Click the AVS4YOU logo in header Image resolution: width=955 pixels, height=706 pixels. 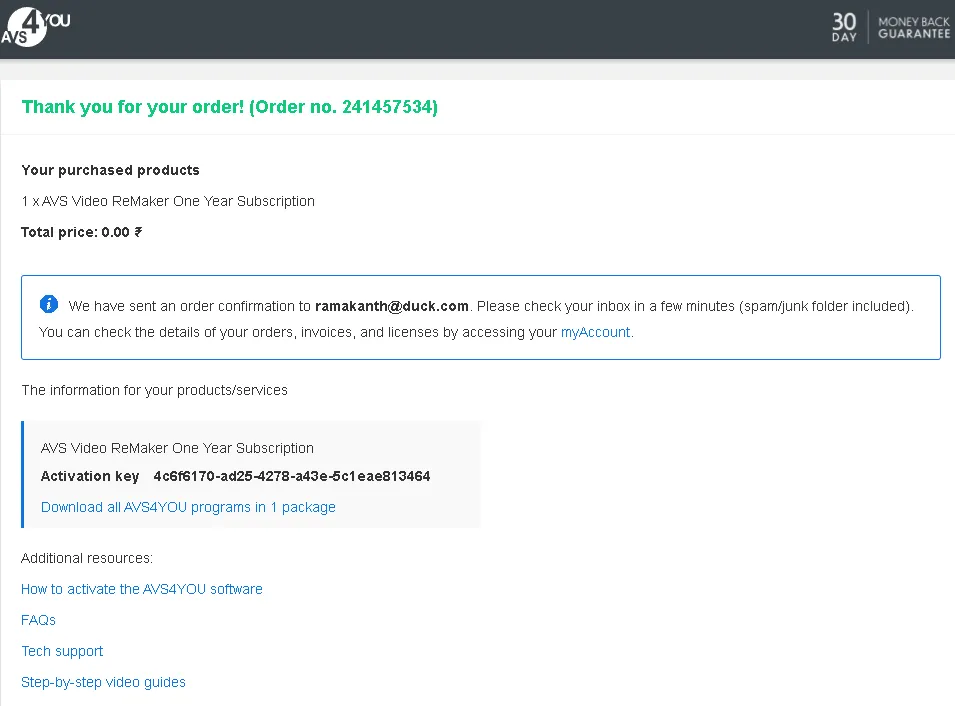[35, 26]
